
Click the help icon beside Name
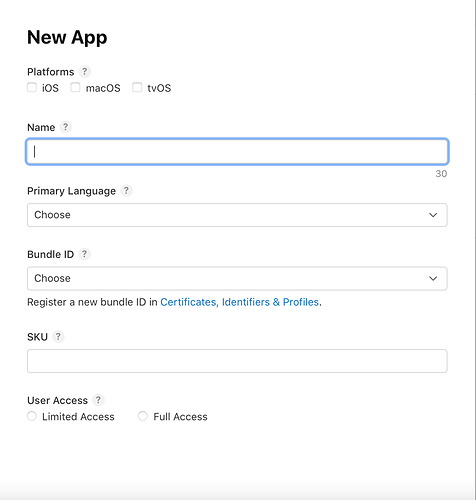(x=66, y=127)
